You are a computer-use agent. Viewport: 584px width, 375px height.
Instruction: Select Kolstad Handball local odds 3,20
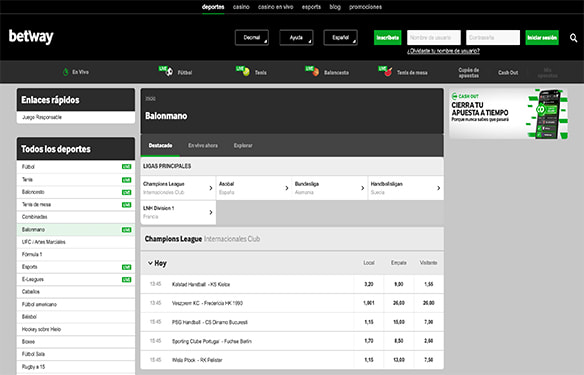coord(369,284)
